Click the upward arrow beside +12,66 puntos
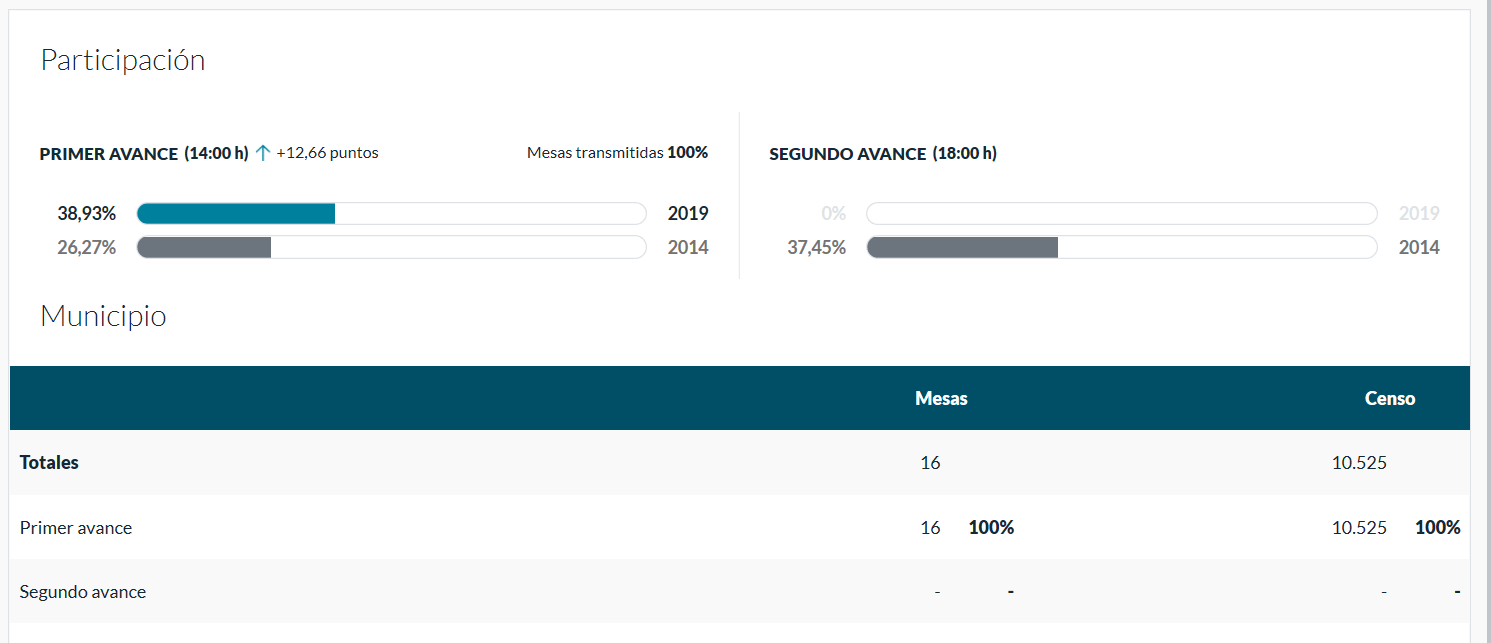1491x643 pixels. click(263, 153)
